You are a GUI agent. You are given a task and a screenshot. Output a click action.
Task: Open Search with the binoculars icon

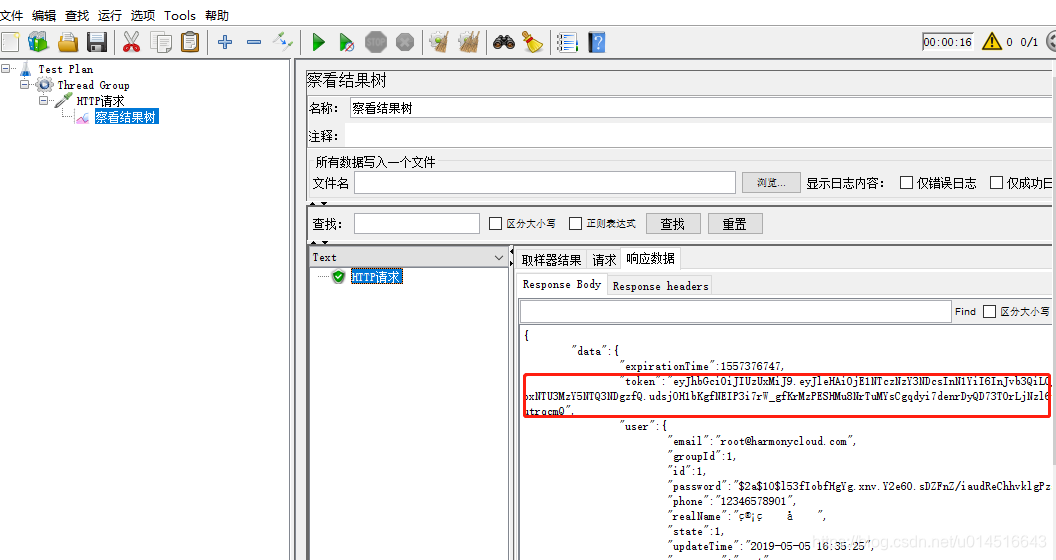point(504,42)
